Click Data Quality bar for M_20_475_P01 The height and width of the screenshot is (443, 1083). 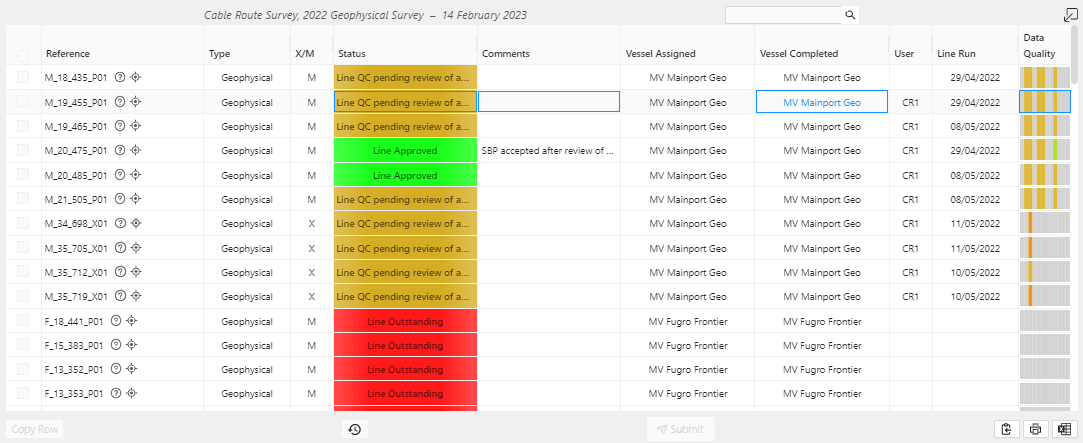pos(1044,150)
